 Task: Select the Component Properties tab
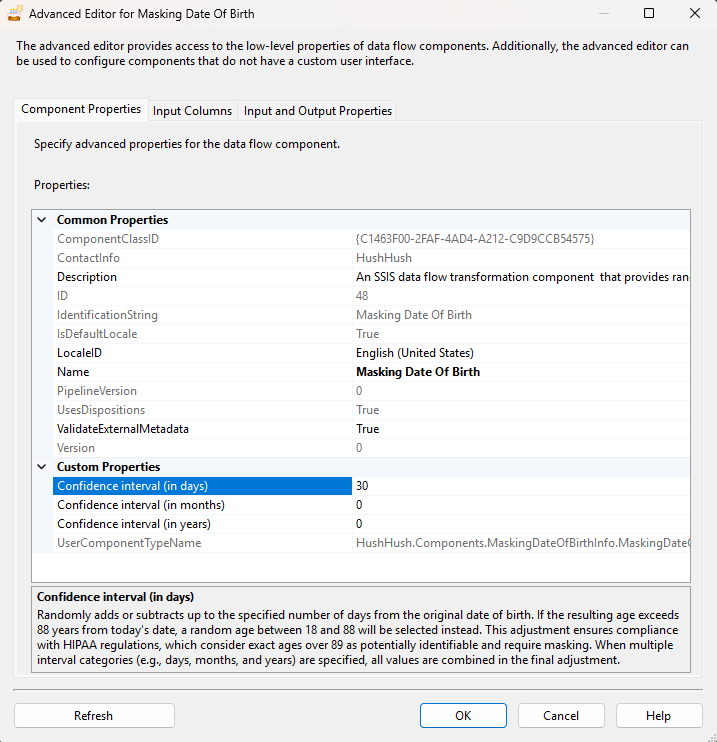[x=81, y=110]
